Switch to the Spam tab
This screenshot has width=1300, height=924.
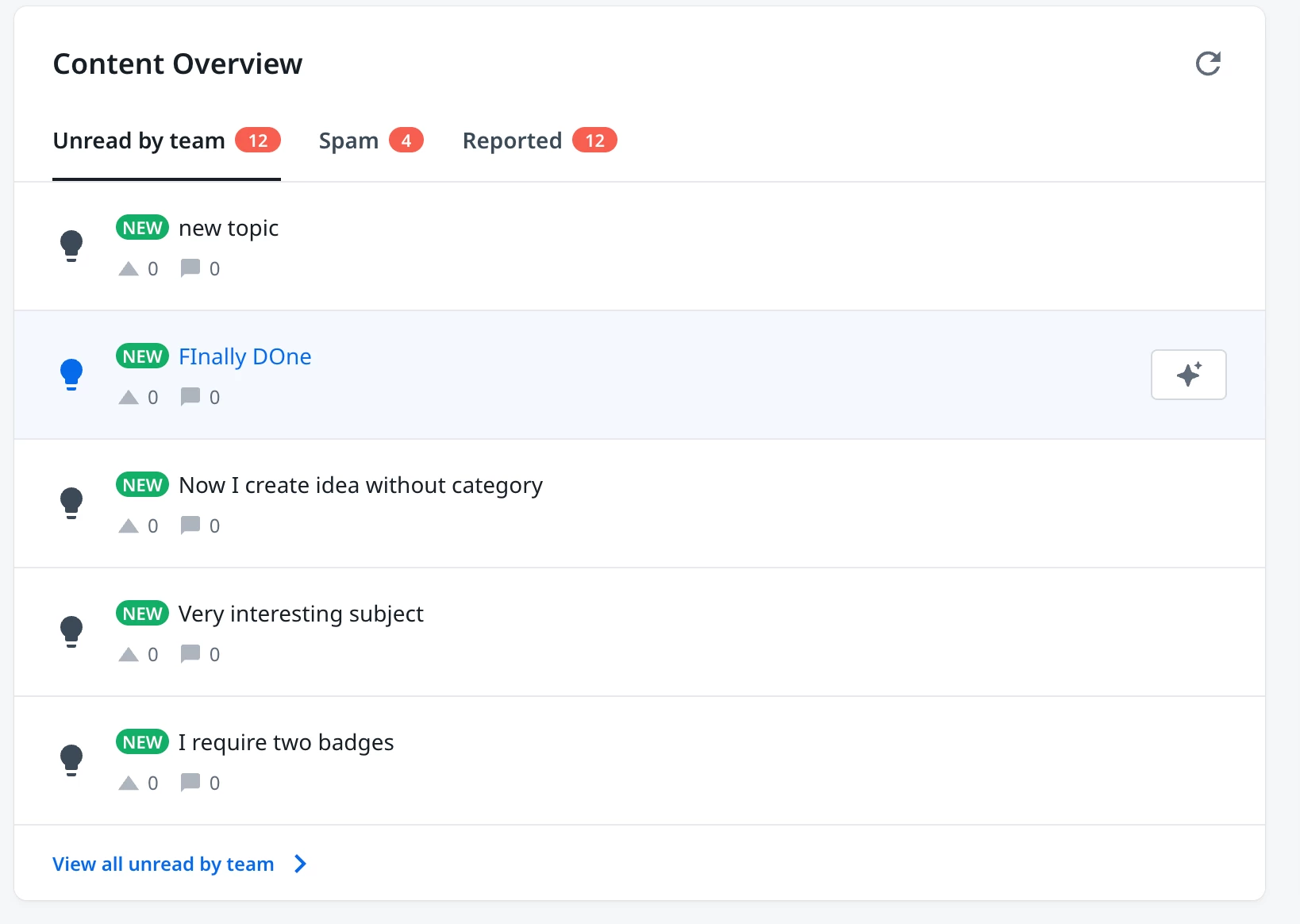click(349, 141)
